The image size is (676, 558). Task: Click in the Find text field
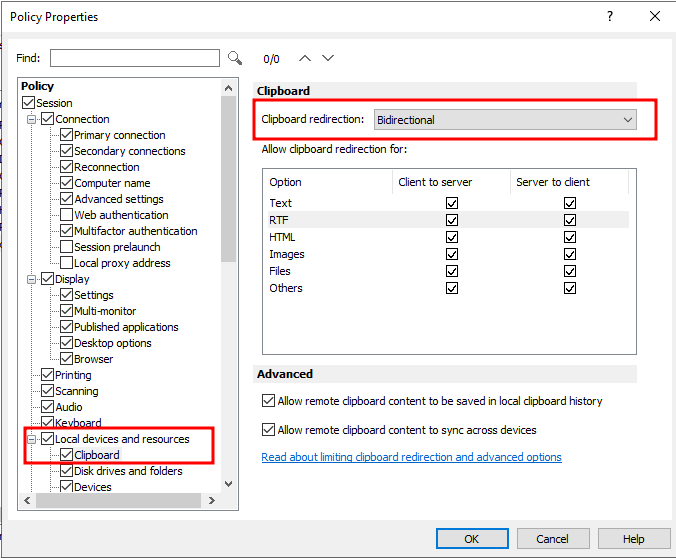[x=134, y=58]
